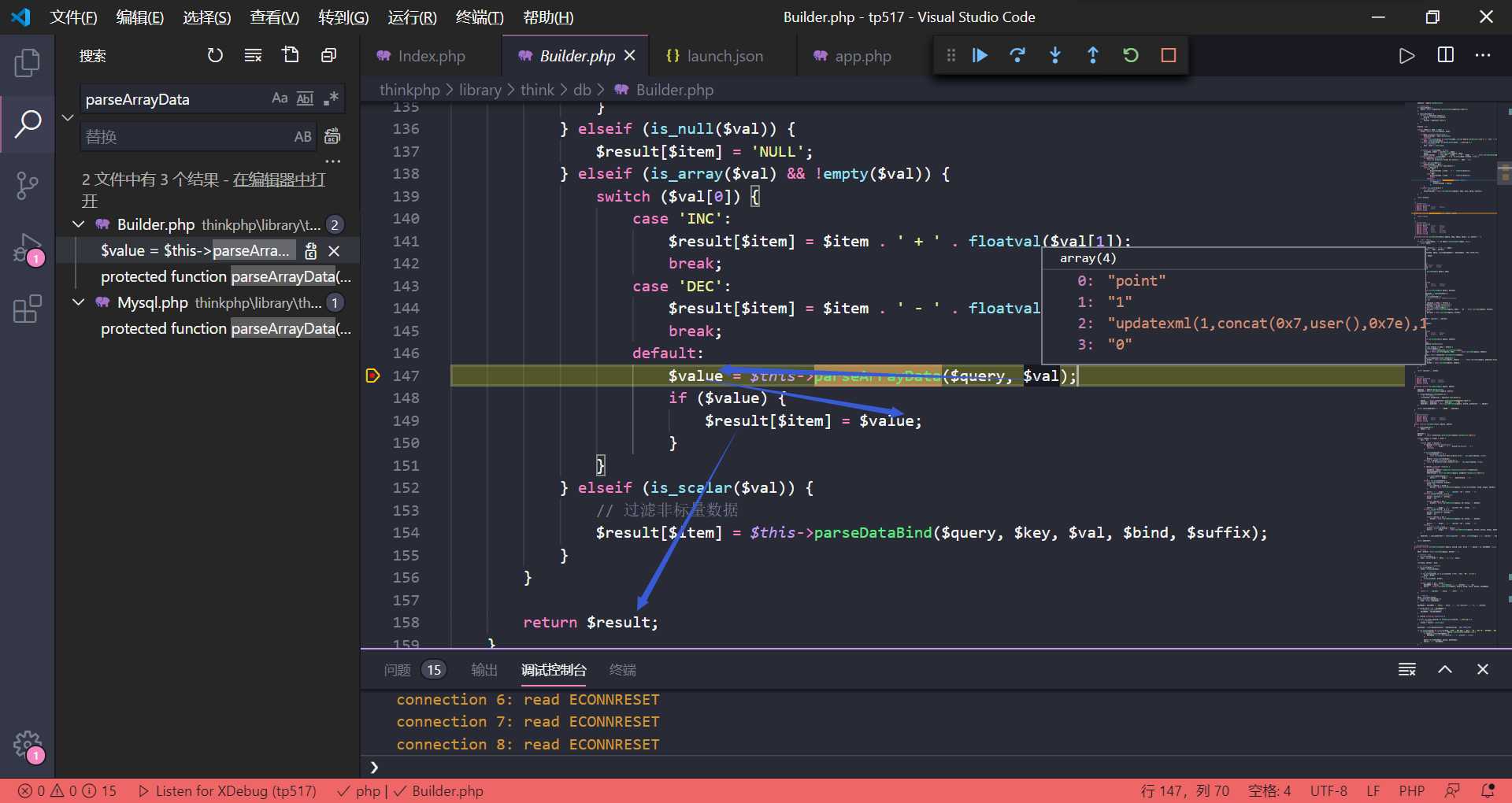1512x803 pixels.
Task: Click Step Into in debug toolbar
Action: coord(1055,55)
